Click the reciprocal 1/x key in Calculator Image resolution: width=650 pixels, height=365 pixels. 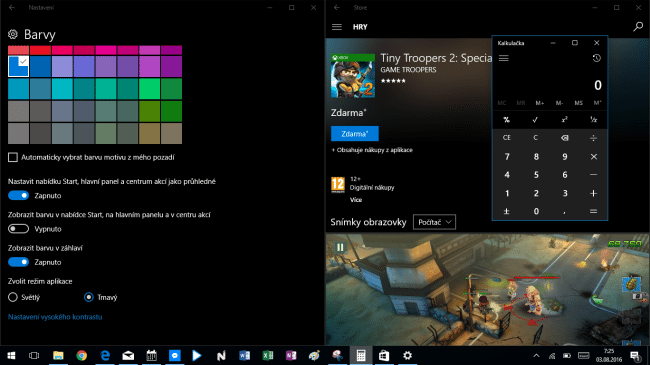(594, 120)
